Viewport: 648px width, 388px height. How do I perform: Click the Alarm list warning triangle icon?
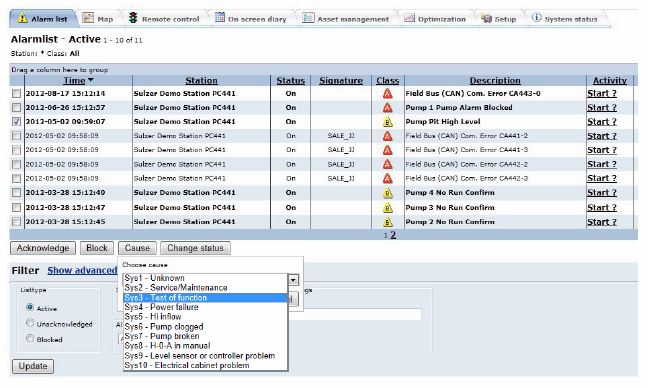click(x=23, y=18)
